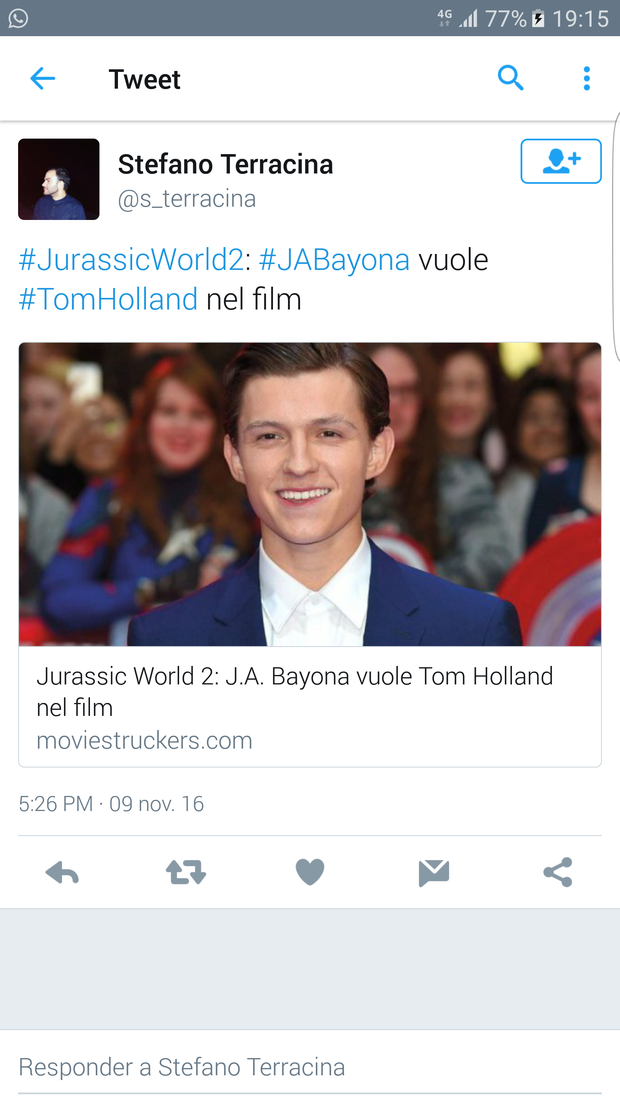Screen dimensions: 620x1102
Task: Tap the battery indicator in status bar
Action: pos(538,18)
